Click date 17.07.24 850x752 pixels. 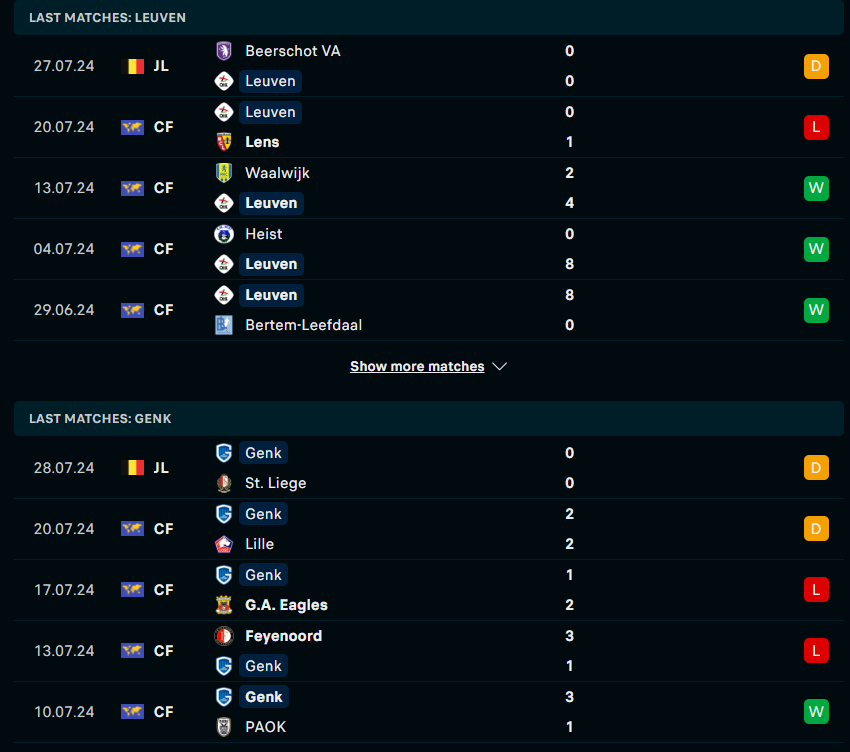pyautogui.click(x=64, y=590)
